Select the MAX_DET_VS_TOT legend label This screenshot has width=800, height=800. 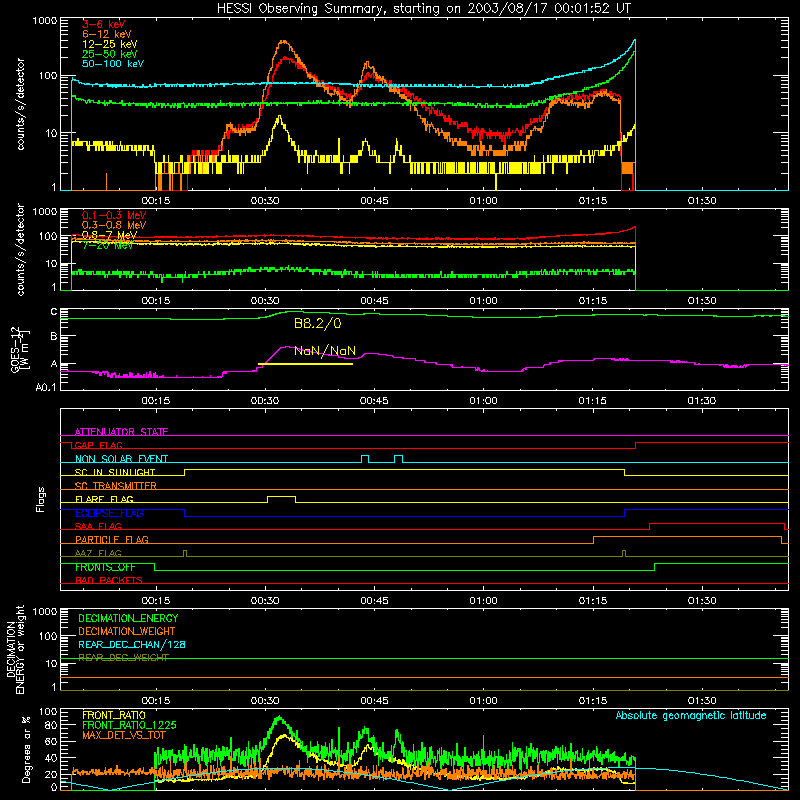[x=124, y=735]
